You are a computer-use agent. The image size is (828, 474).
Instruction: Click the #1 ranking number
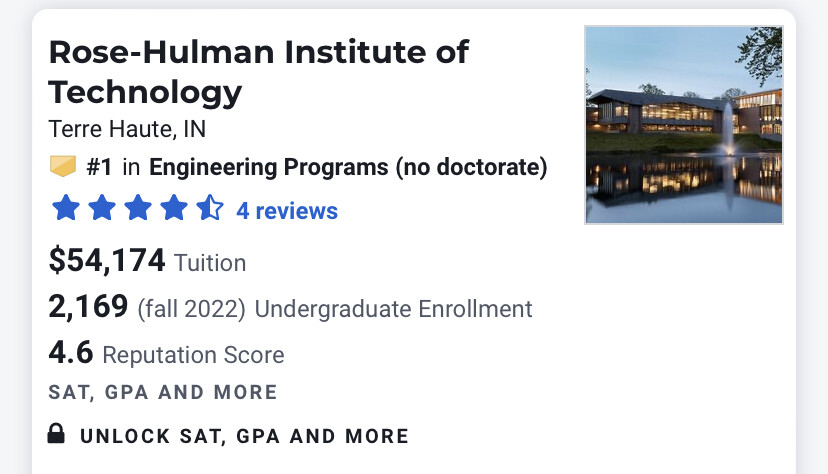(x=99, y=167)
